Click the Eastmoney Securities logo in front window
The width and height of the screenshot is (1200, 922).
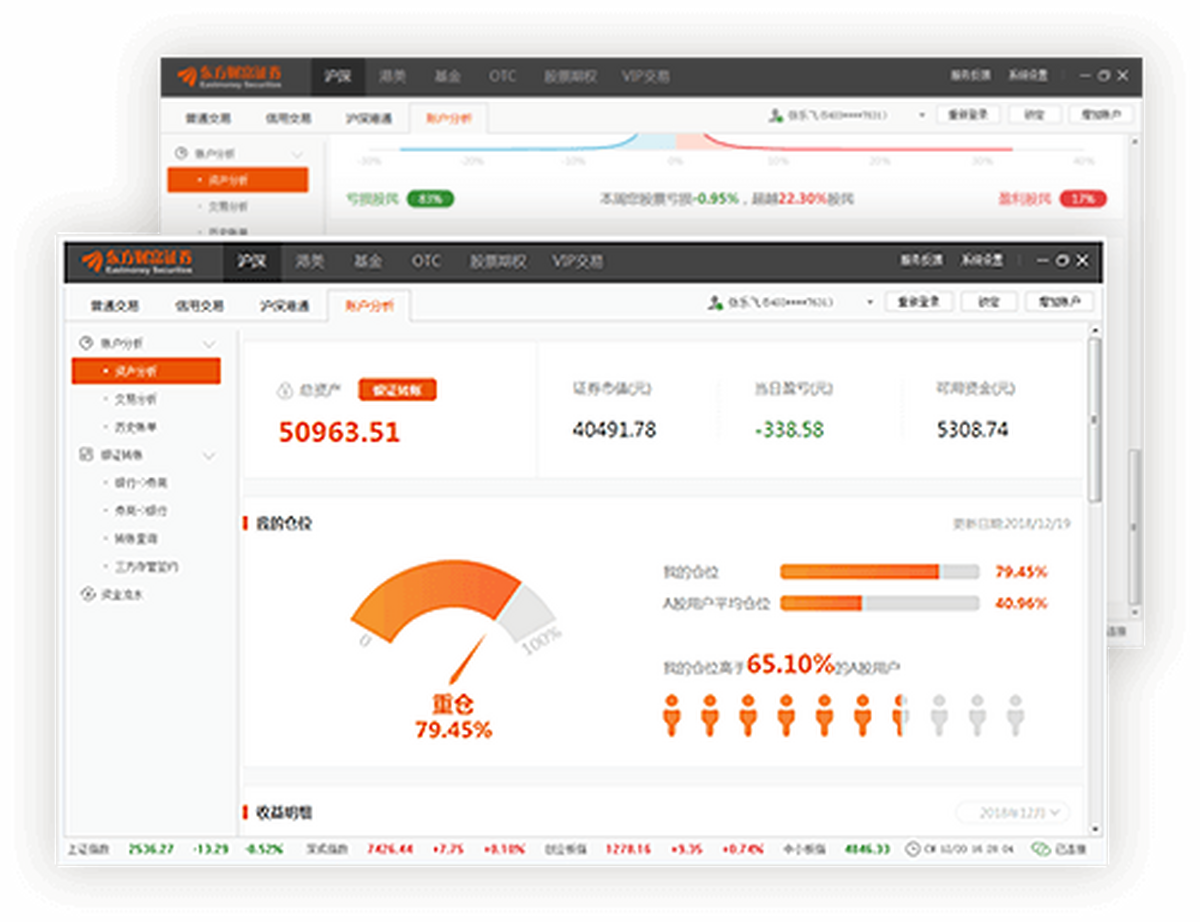pyautogui.click(x=138, y=262)
